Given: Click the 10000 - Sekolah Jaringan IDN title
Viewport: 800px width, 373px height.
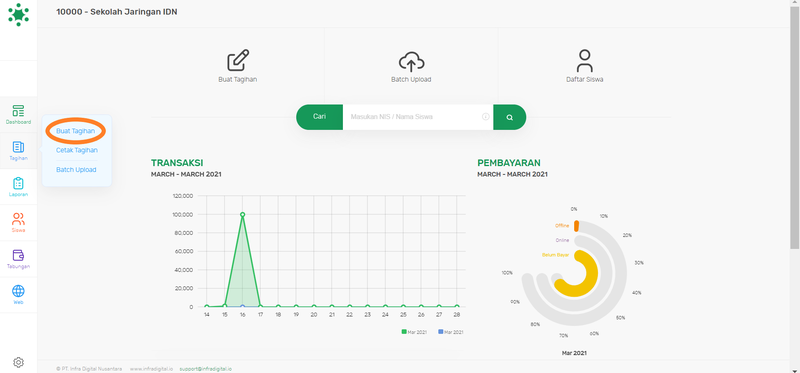Looking at the screenshot, I should click(117, 12).
